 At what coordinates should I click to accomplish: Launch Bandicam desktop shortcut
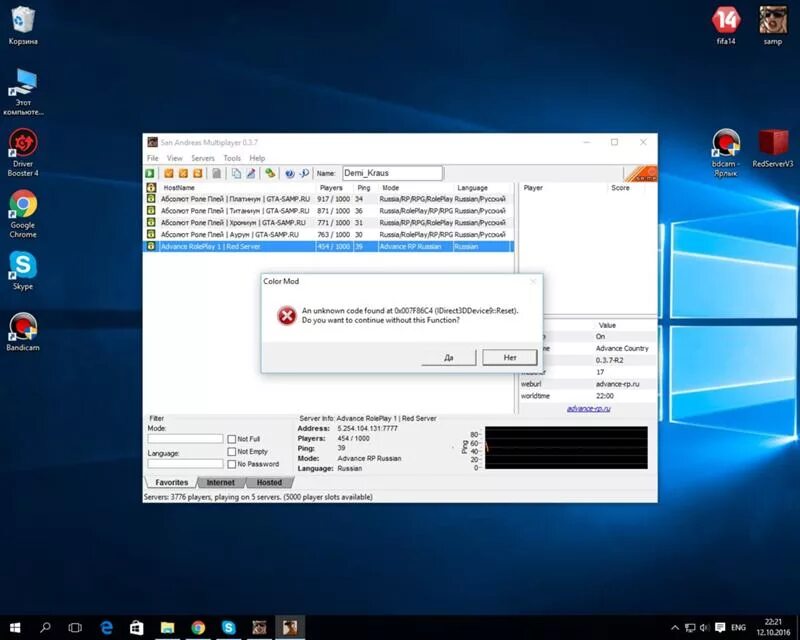tap(23, 332)
